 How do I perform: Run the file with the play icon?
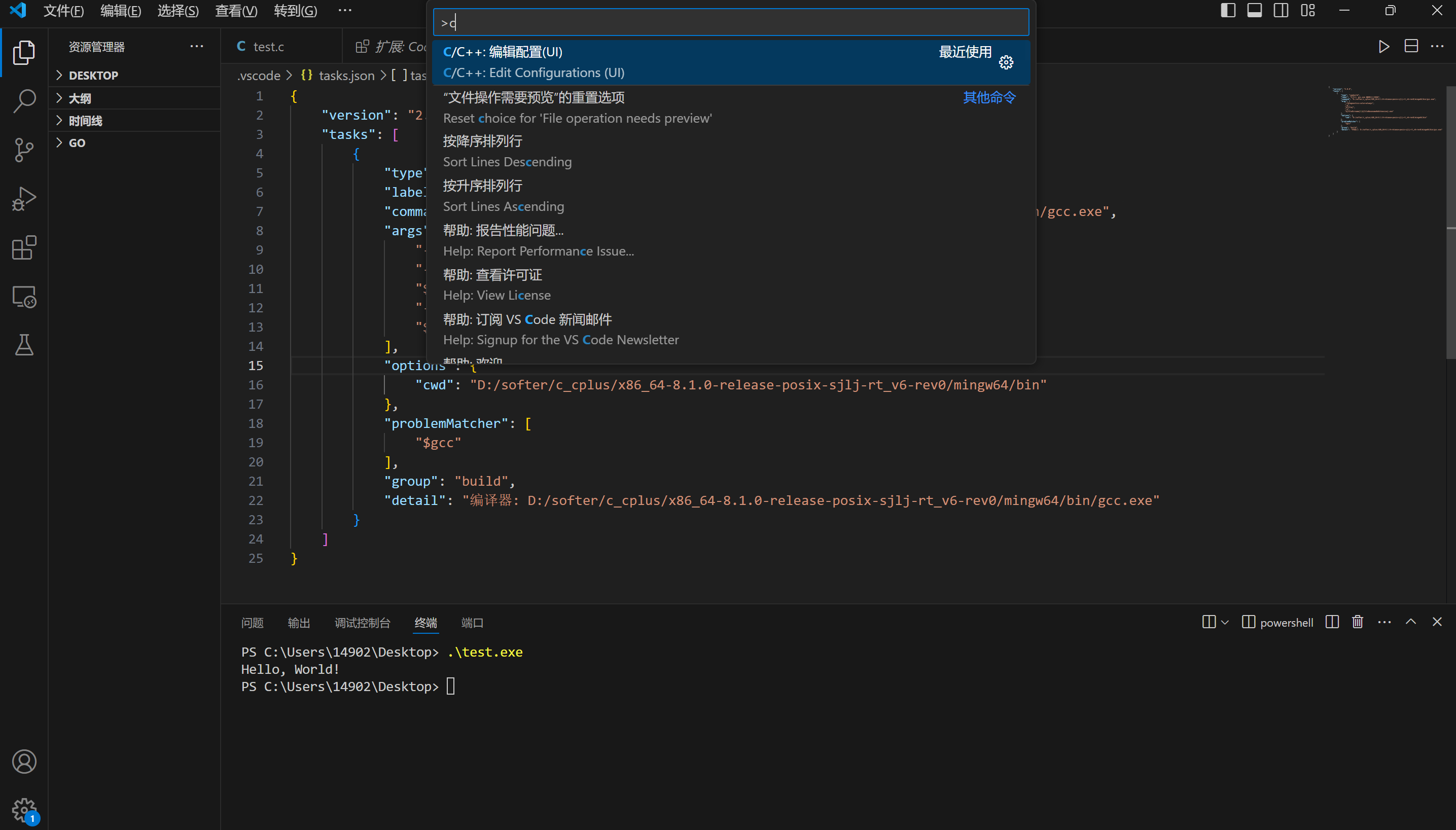(1383, 46)
